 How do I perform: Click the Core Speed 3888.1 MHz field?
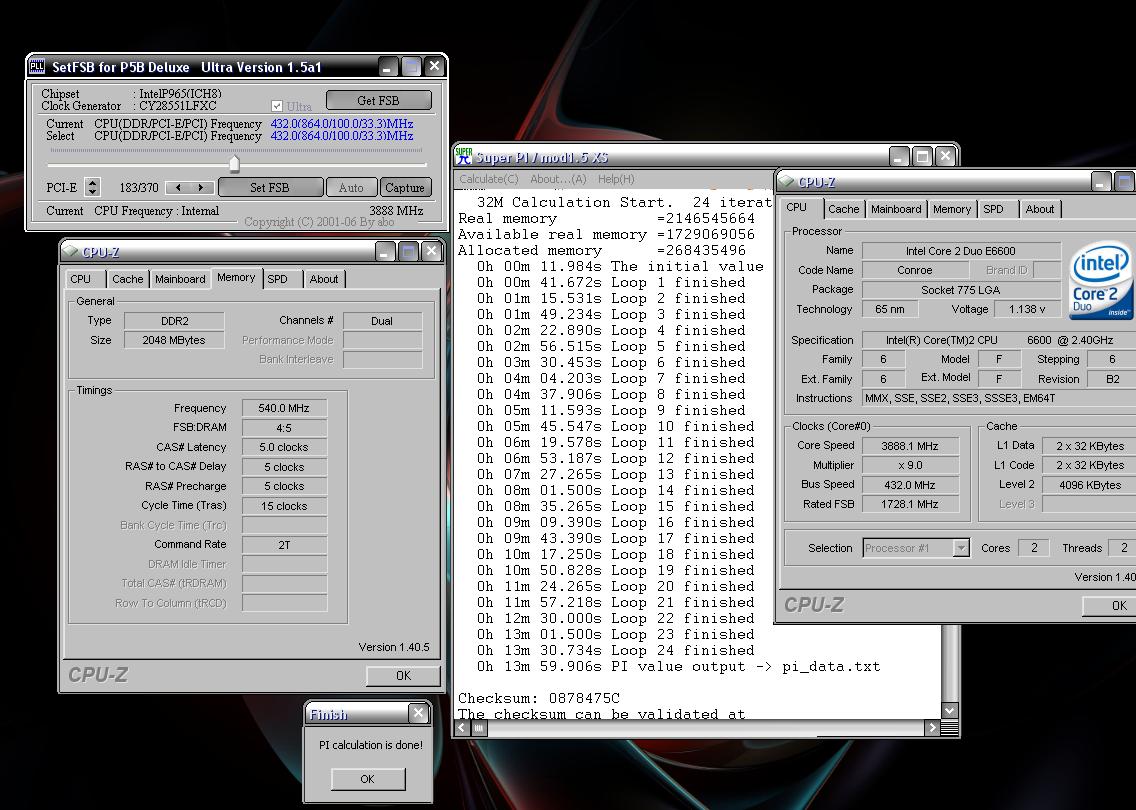910,446
